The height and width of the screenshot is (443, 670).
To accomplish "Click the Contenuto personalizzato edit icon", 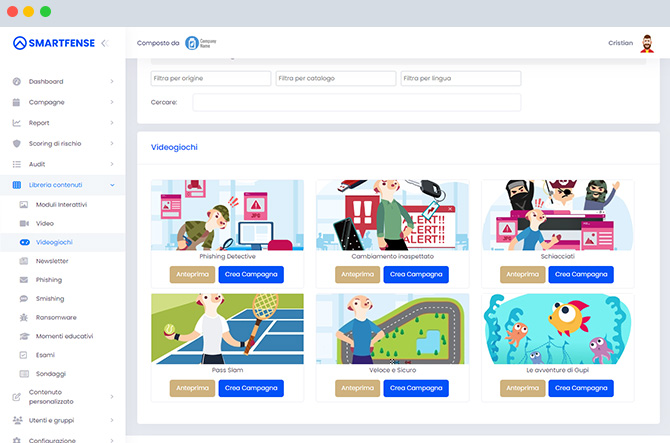I will (x=17, y=397).
